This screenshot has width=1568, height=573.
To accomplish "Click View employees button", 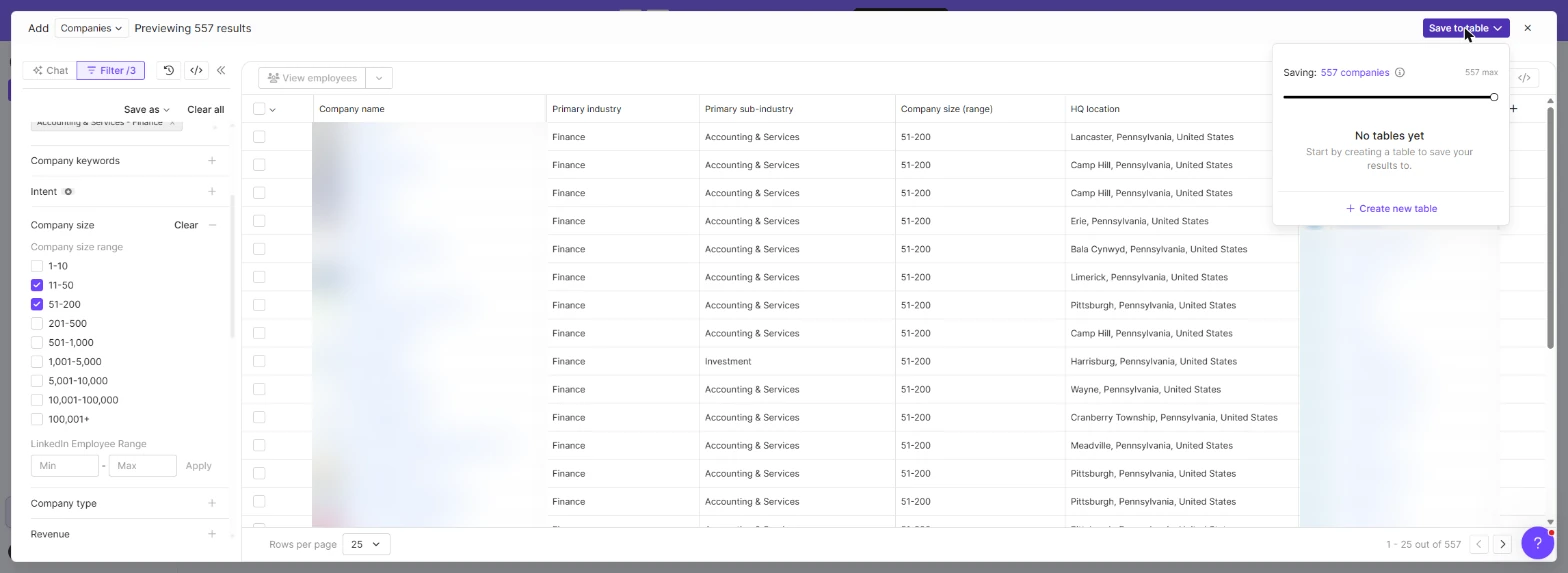I will pyautogui.click(x=312, y=78).
